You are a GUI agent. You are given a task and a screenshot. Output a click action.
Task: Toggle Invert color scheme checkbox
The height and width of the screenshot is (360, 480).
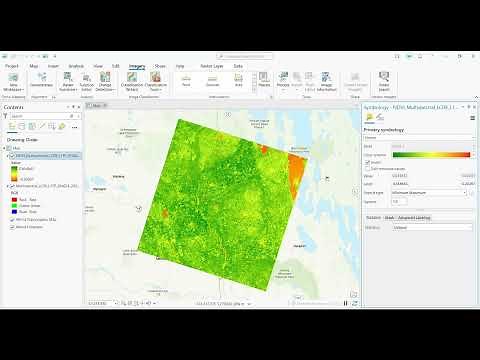coord(367,162)
